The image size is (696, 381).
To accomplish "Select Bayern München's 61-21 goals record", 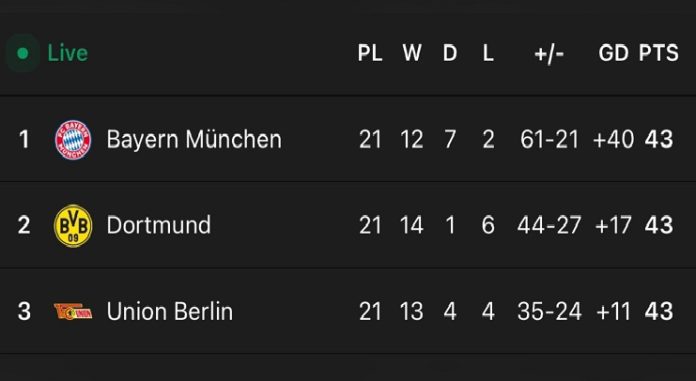I will [x=550, y=140].
